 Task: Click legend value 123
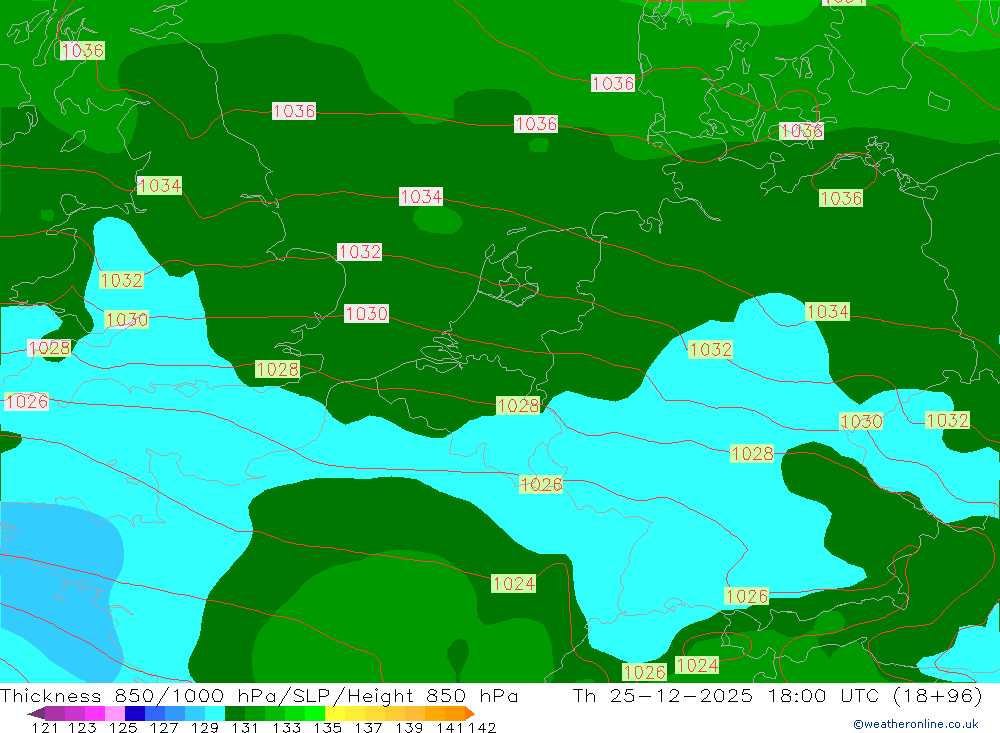tap(82, 727)
